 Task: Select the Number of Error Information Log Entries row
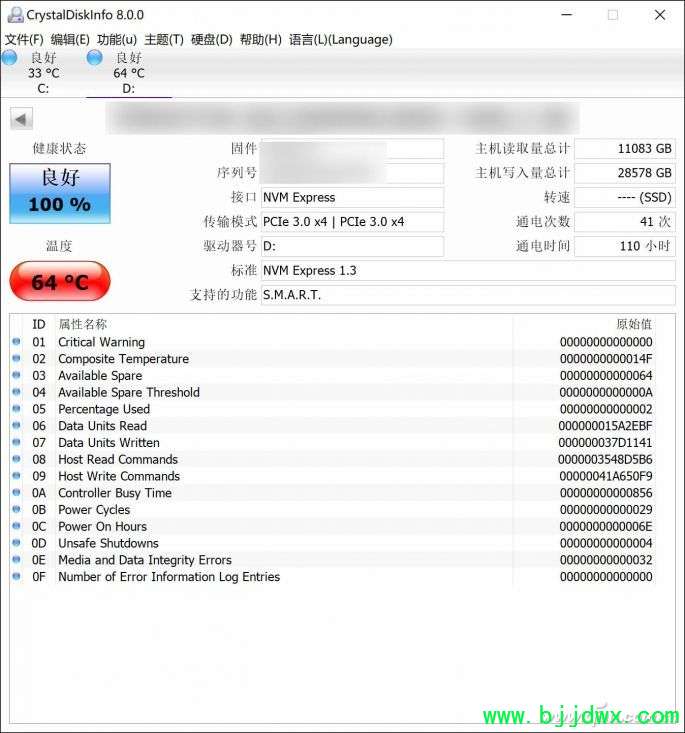coord(332,577)
